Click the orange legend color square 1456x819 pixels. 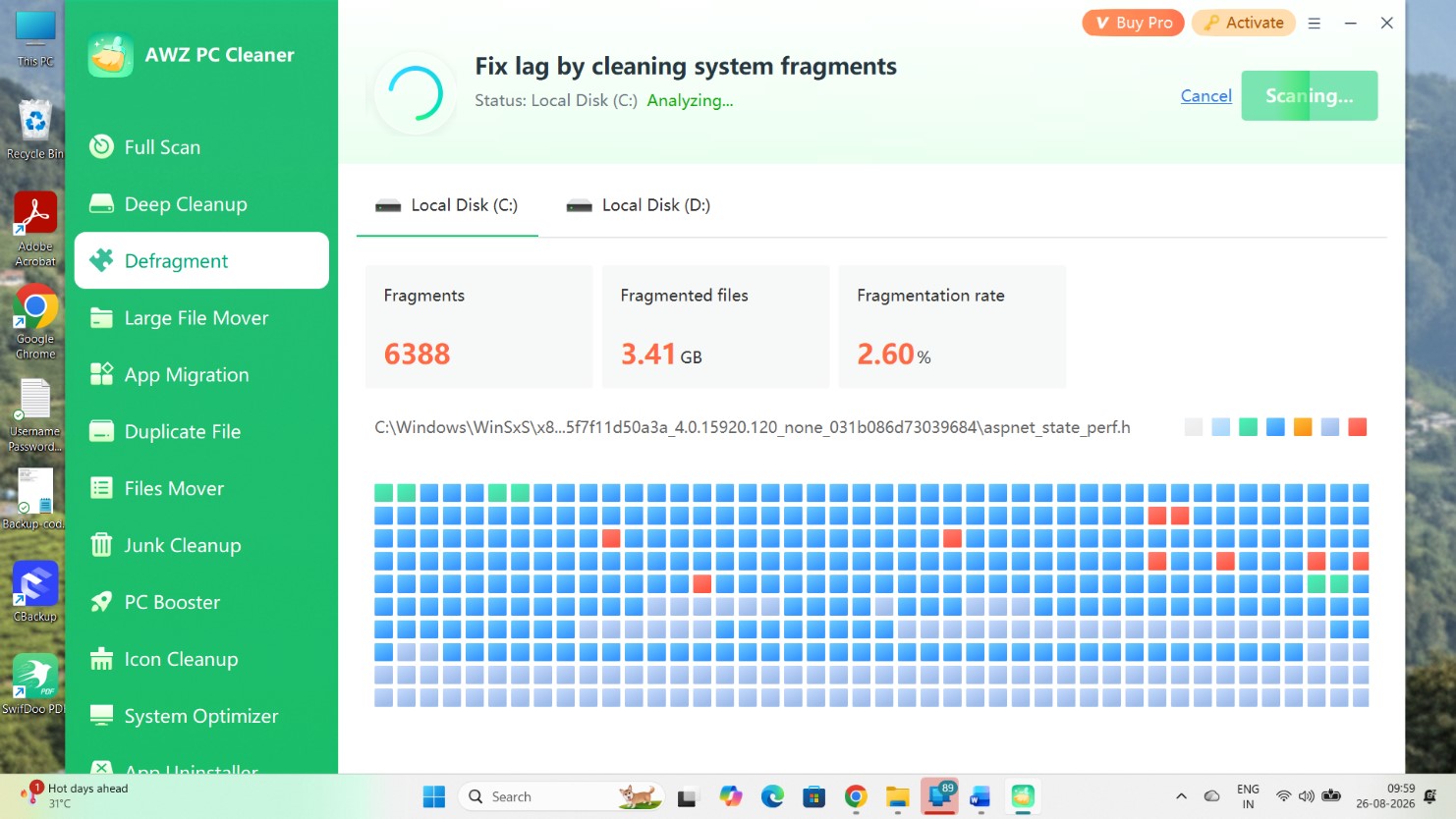[1303, 427]
